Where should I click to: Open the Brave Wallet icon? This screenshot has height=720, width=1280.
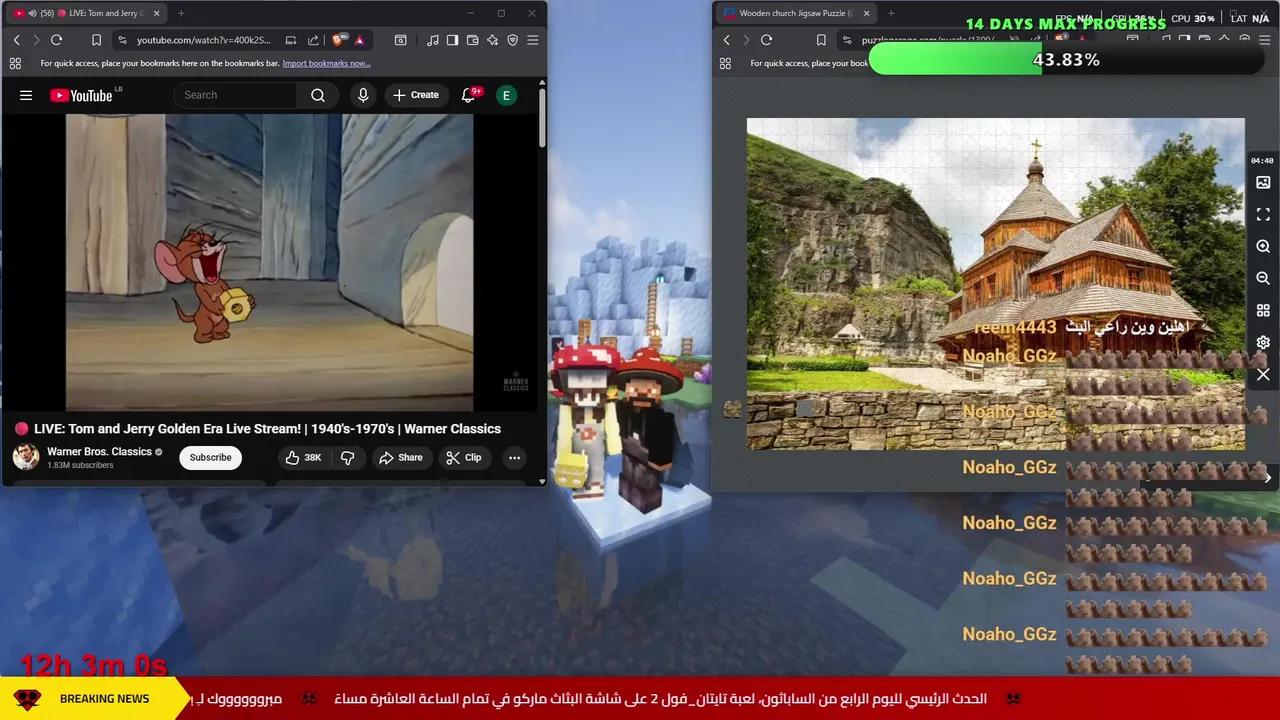coord(472,40)
